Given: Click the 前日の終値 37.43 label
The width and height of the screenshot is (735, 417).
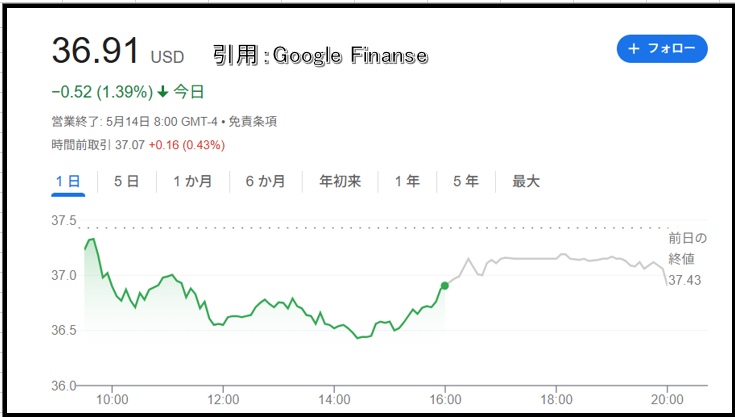Looking at the screenshot, I should pos(687,259).
